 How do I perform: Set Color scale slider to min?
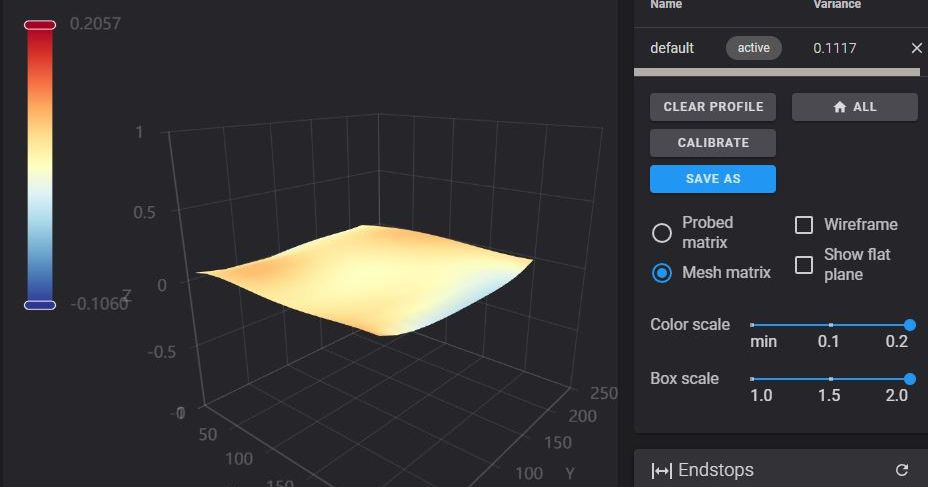(753, 325)
